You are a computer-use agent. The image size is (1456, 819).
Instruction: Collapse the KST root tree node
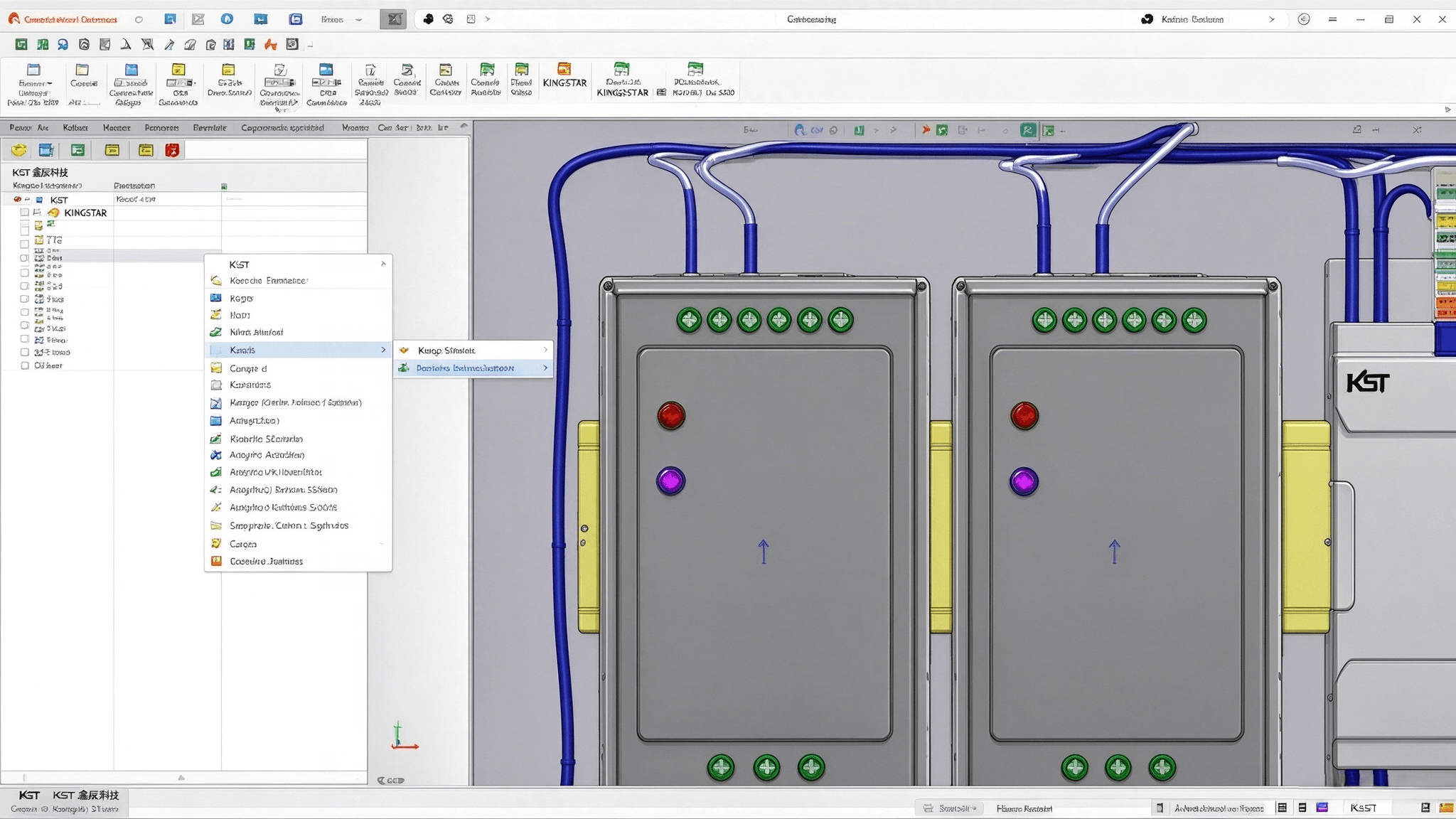[x=28, y=200]
